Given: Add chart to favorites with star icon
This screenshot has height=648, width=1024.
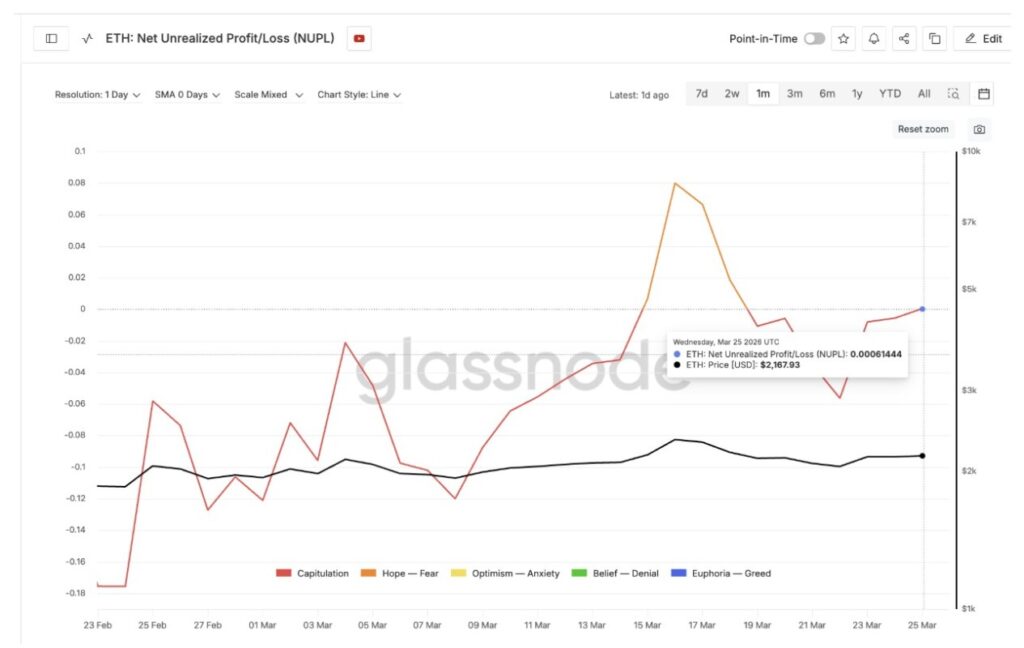Looking at the screenshot, I should pos(843,39).
